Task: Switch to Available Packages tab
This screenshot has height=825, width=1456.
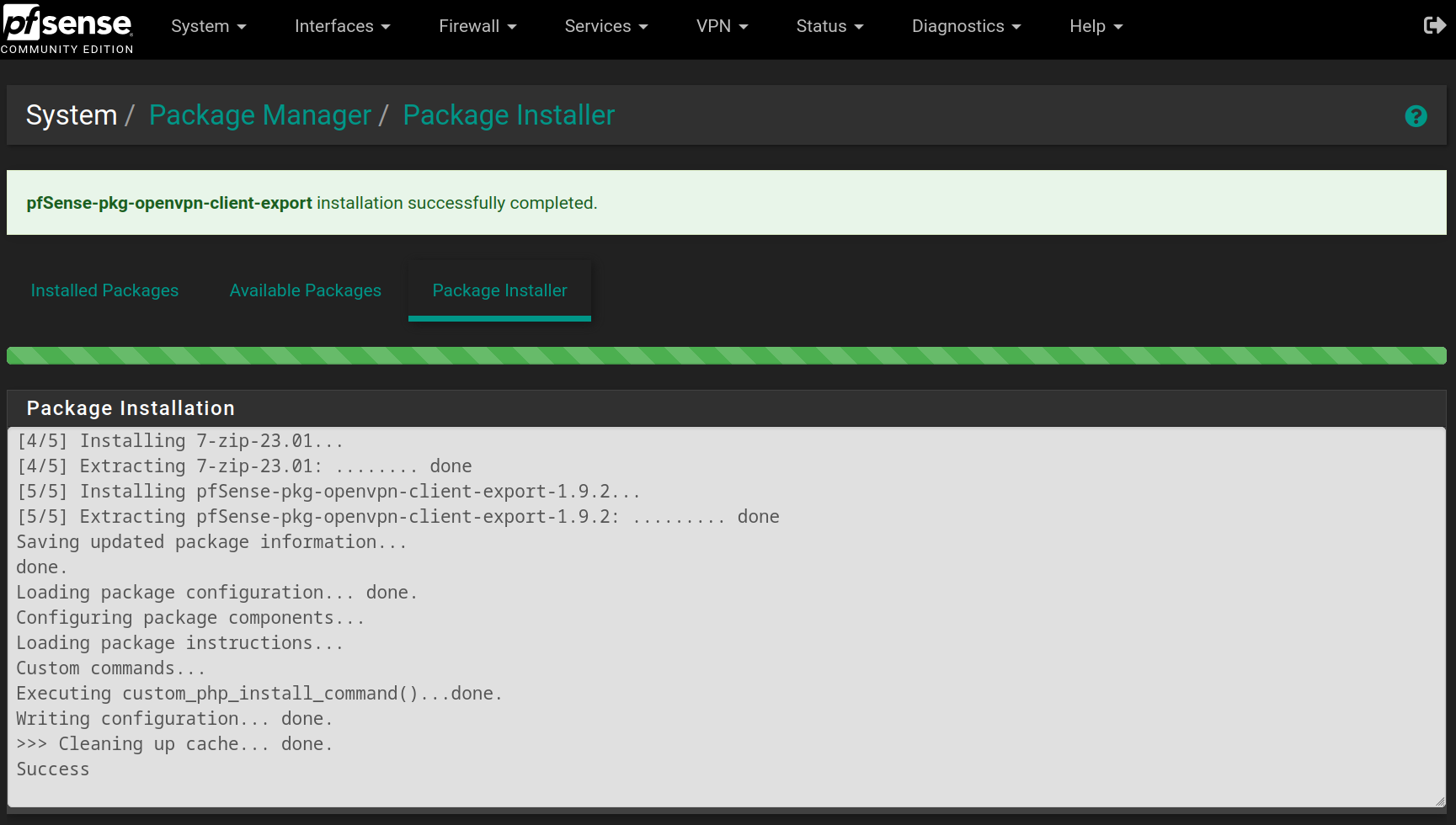Action: click(x=306, y=290)
